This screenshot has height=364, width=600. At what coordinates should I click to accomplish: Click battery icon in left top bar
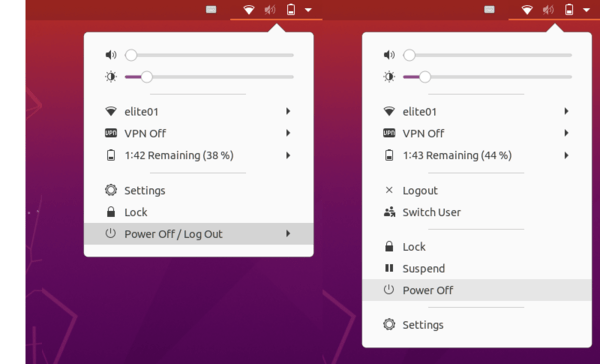click(x=291, y=10)
